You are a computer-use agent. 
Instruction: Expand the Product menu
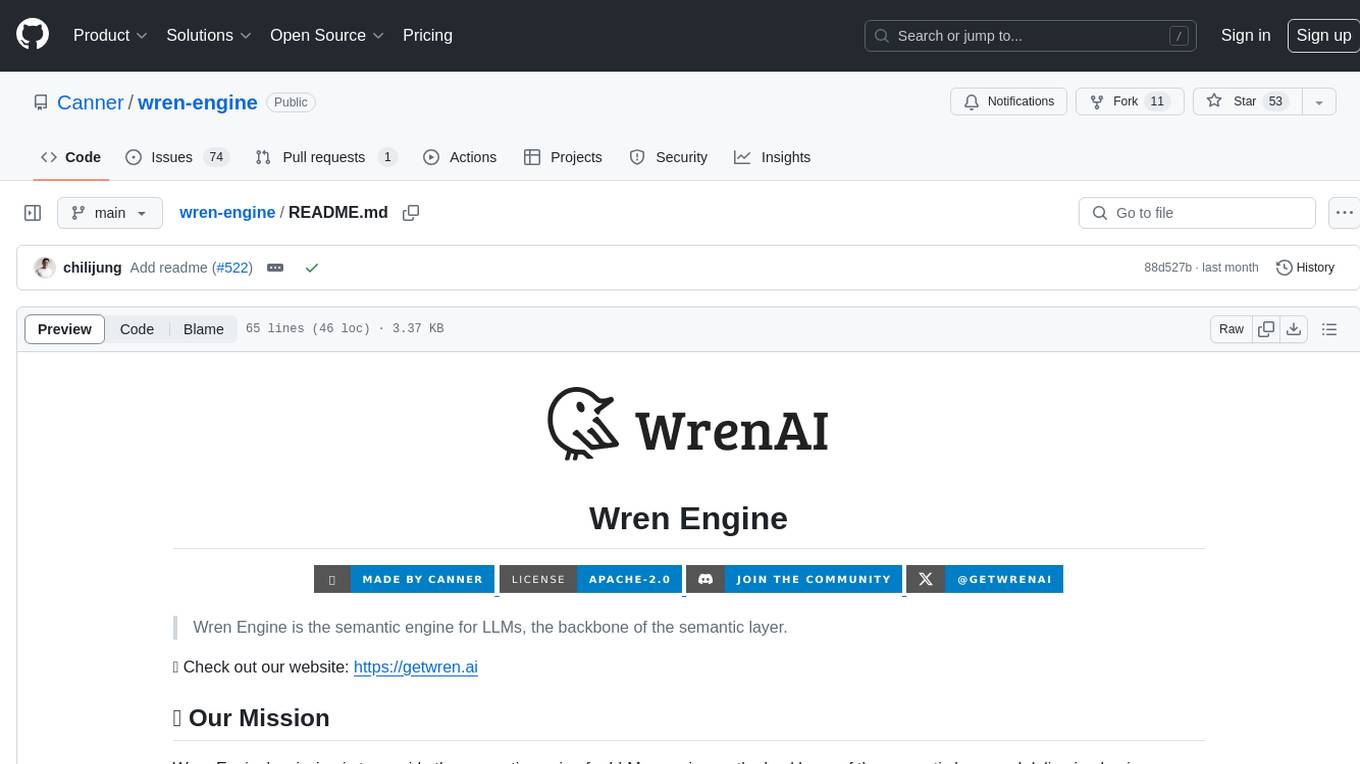[x=110, y=35]
